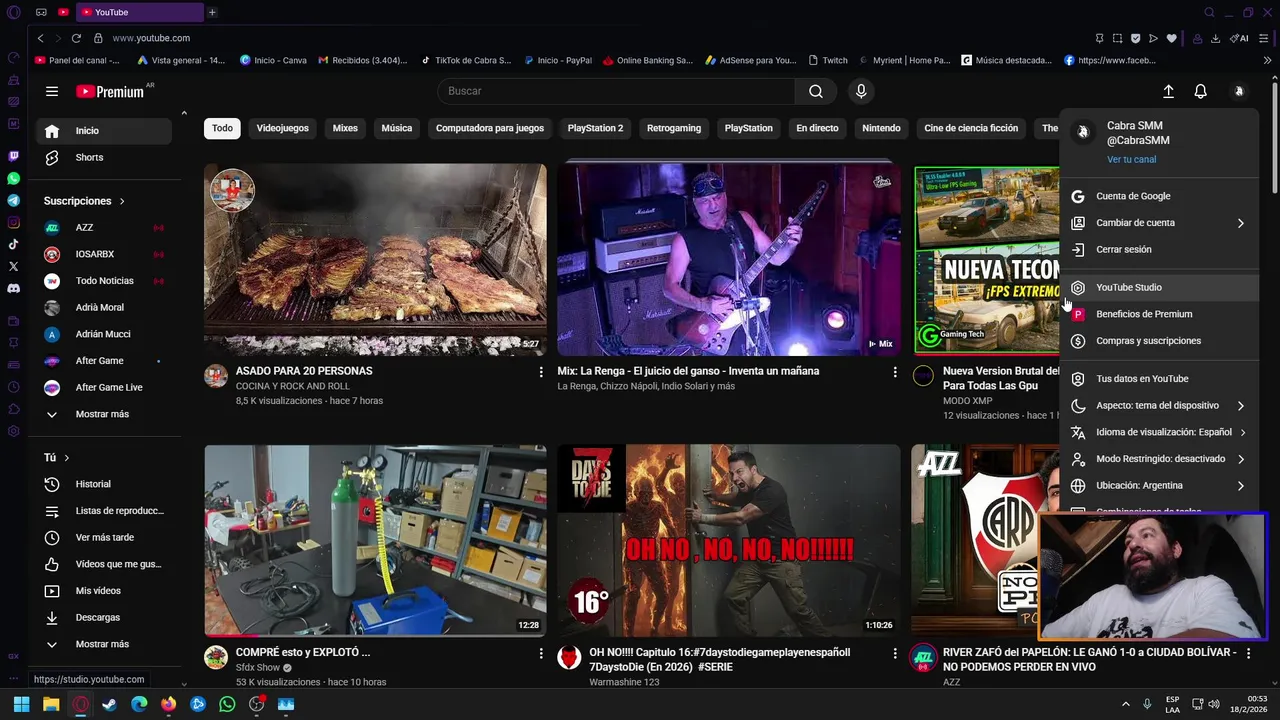Click the search magnifier button
Screen dimensions: 1280x720
coord(816,91)
